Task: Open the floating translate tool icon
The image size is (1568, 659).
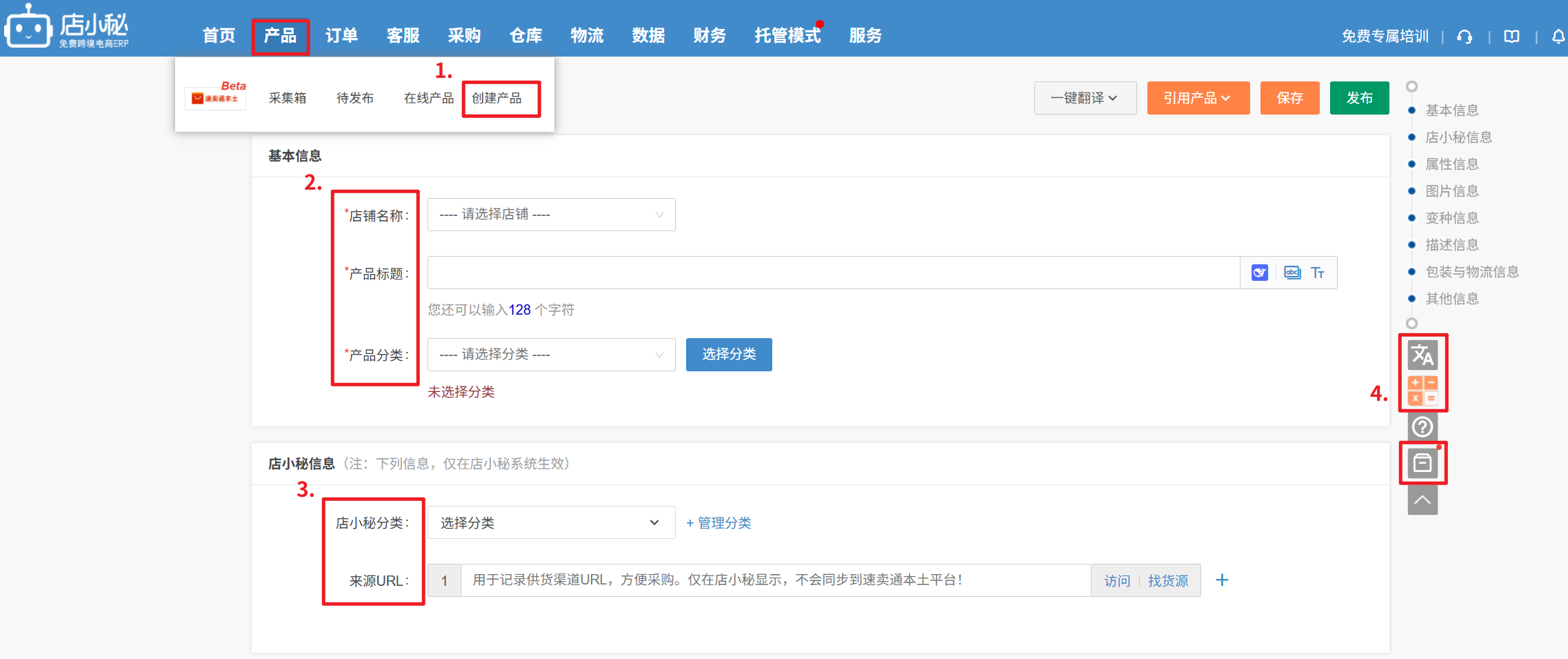Action: pos(1423,355)
